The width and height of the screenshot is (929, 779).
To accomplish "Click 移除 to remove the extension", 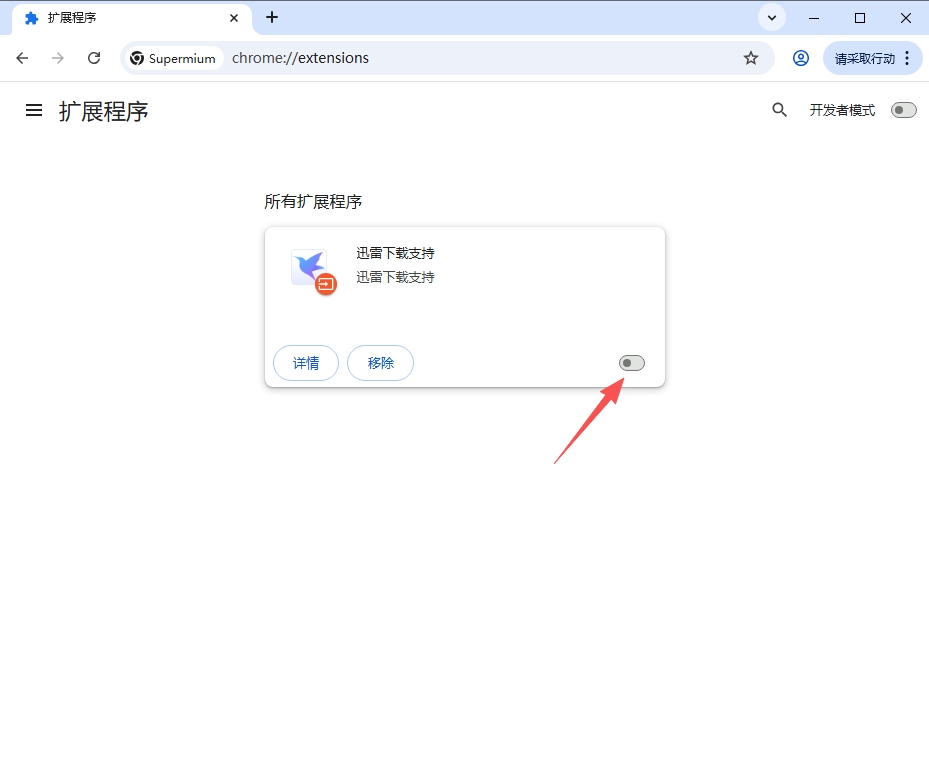I will pyautogui.click(x=380, y=363).
